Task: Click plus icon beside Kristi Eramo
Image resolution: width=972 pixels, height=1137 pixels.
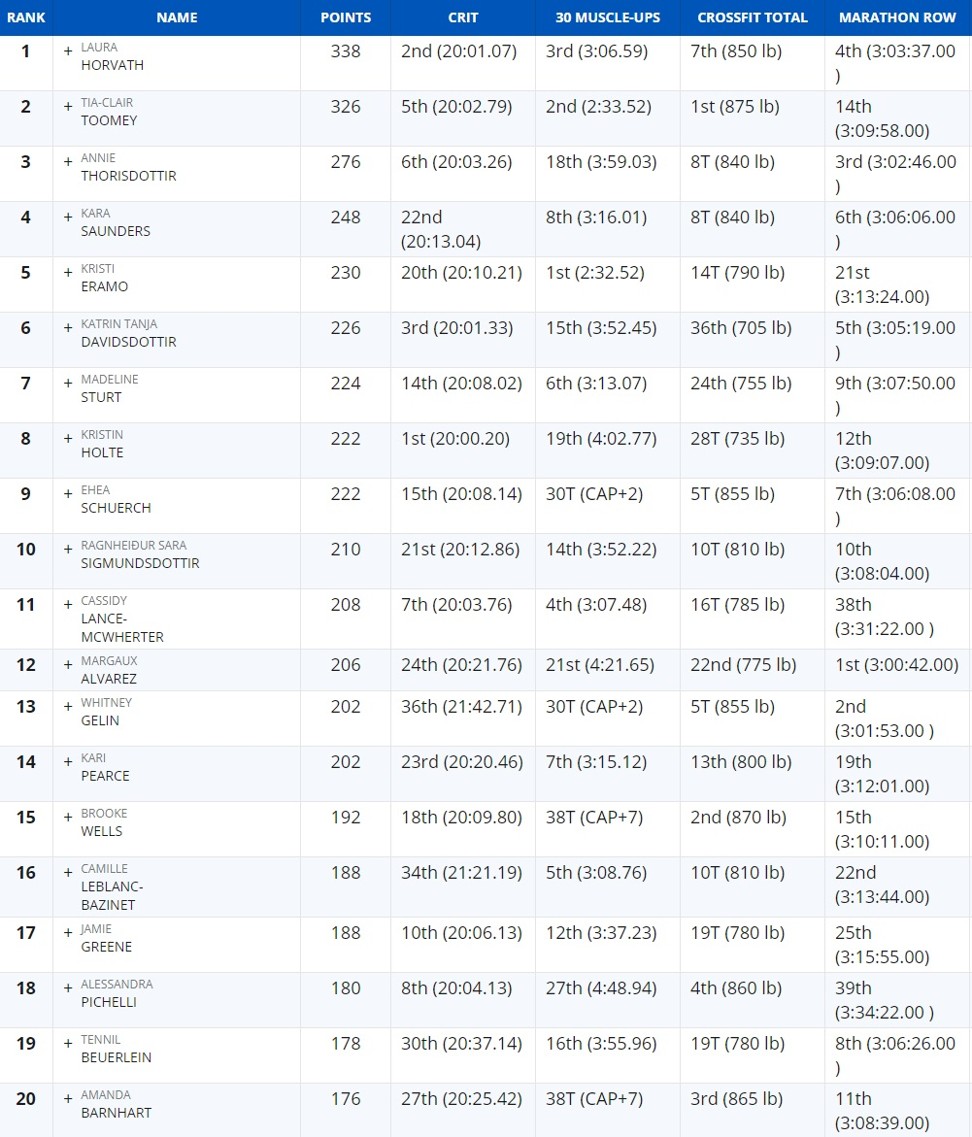Action: 67,273
